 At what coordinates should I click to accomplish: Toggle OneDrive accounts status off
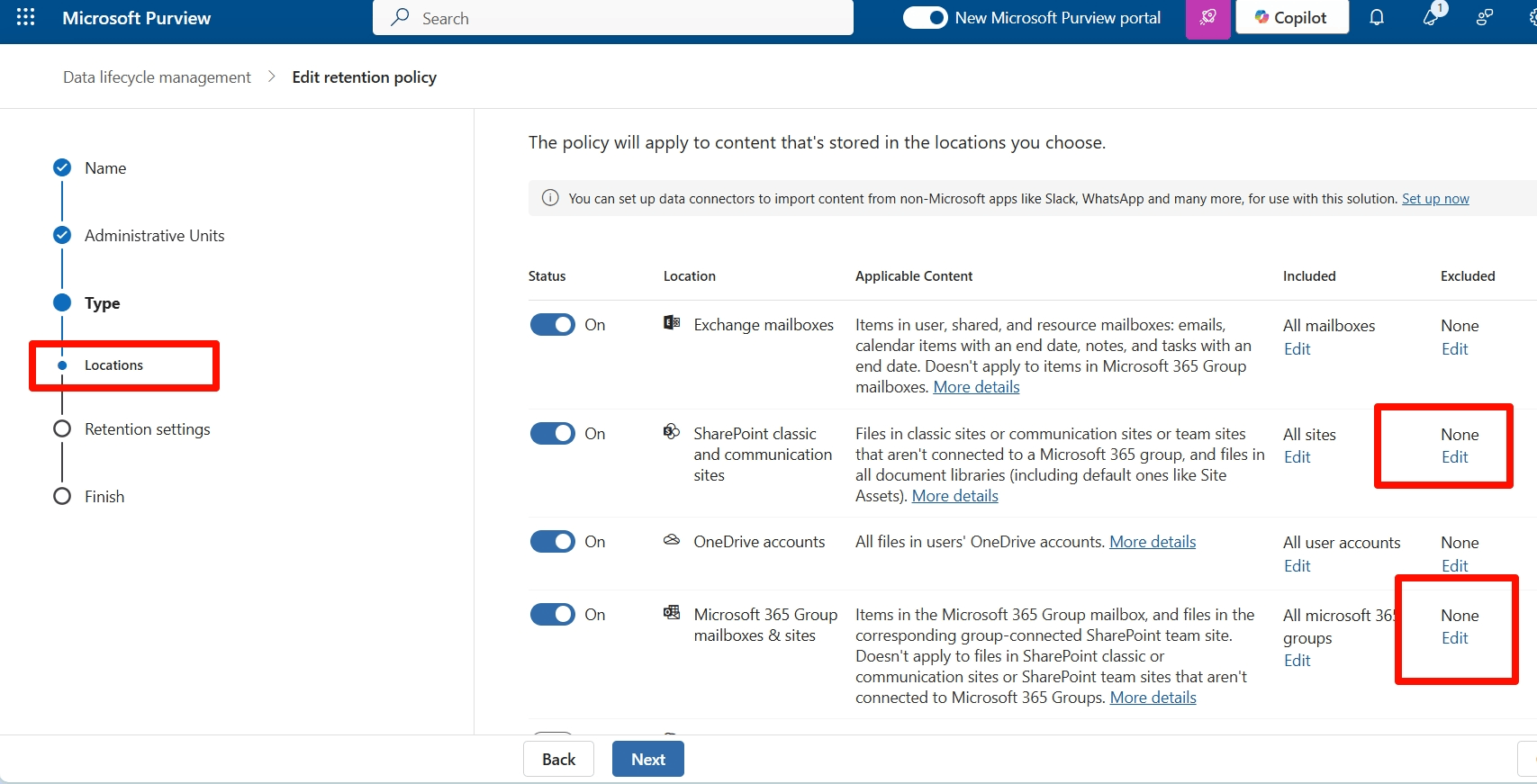[553, 541]
